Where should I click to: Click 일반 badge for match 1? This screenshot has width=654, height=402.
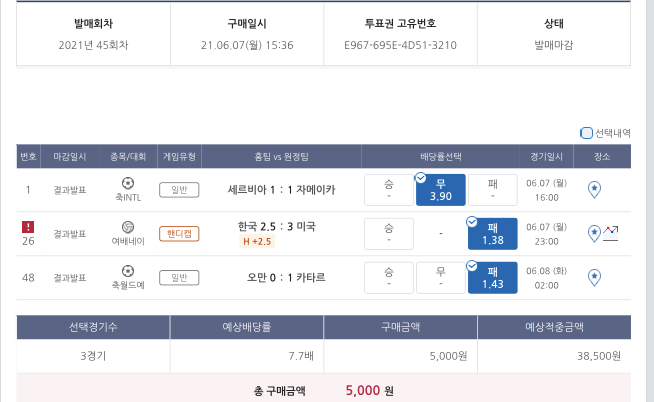[x=179, y=189]
